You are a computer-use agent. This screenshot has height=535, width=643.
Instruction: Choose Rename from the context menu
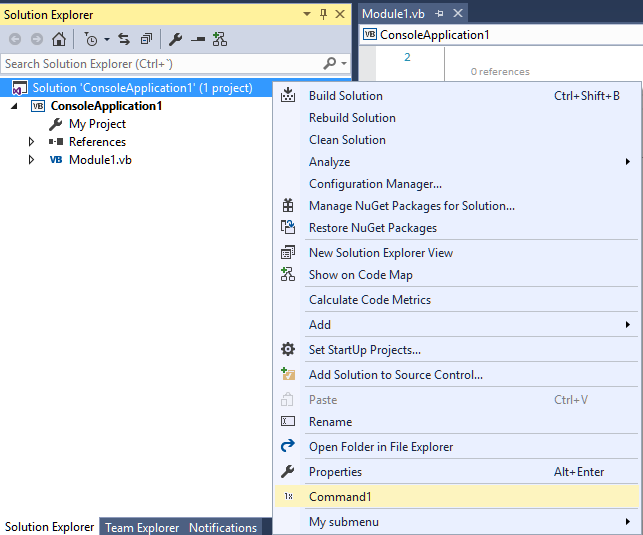456,422
